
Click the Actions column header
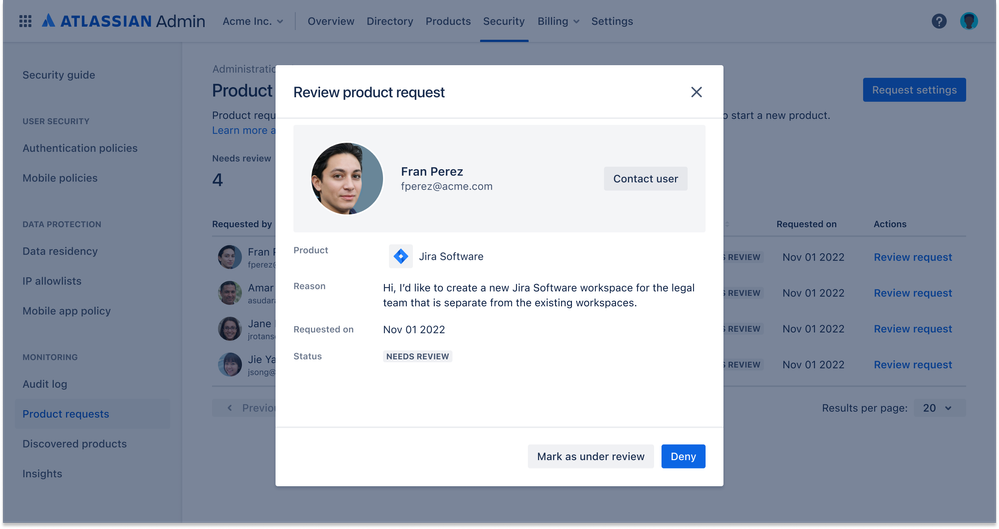pyautogui.click(x=889, y=224)
